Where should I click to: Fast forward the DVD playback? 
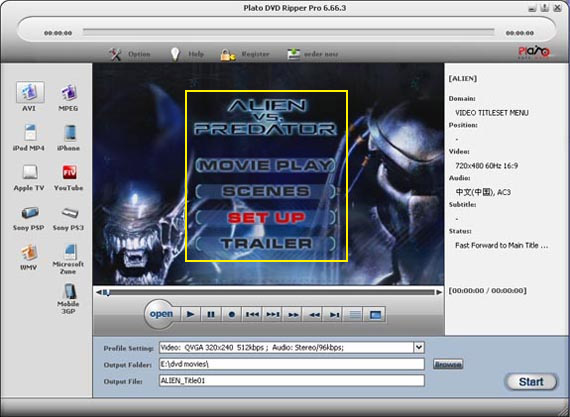pyautogui.click(x=293, y=314)
